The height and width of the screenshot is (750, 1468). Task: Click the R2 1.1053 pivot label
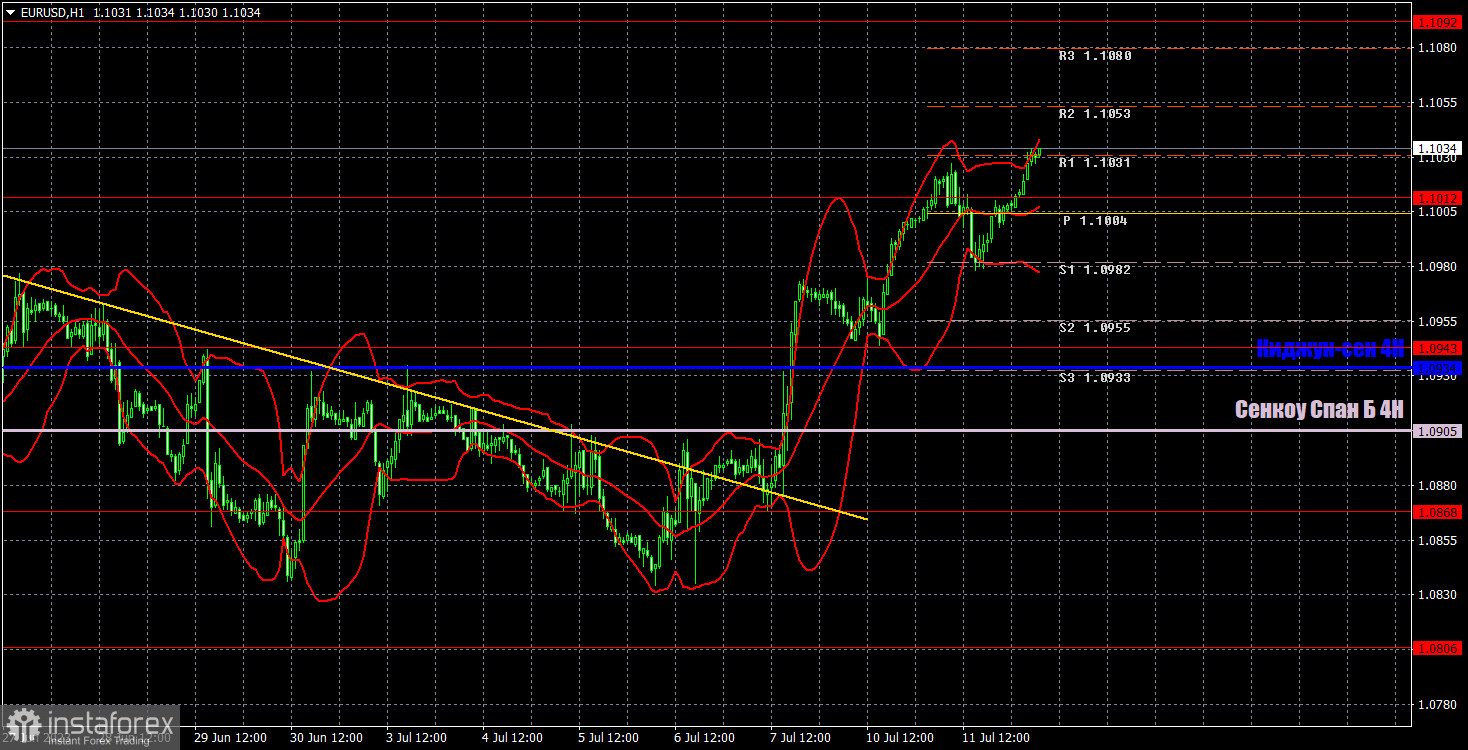1095,114
